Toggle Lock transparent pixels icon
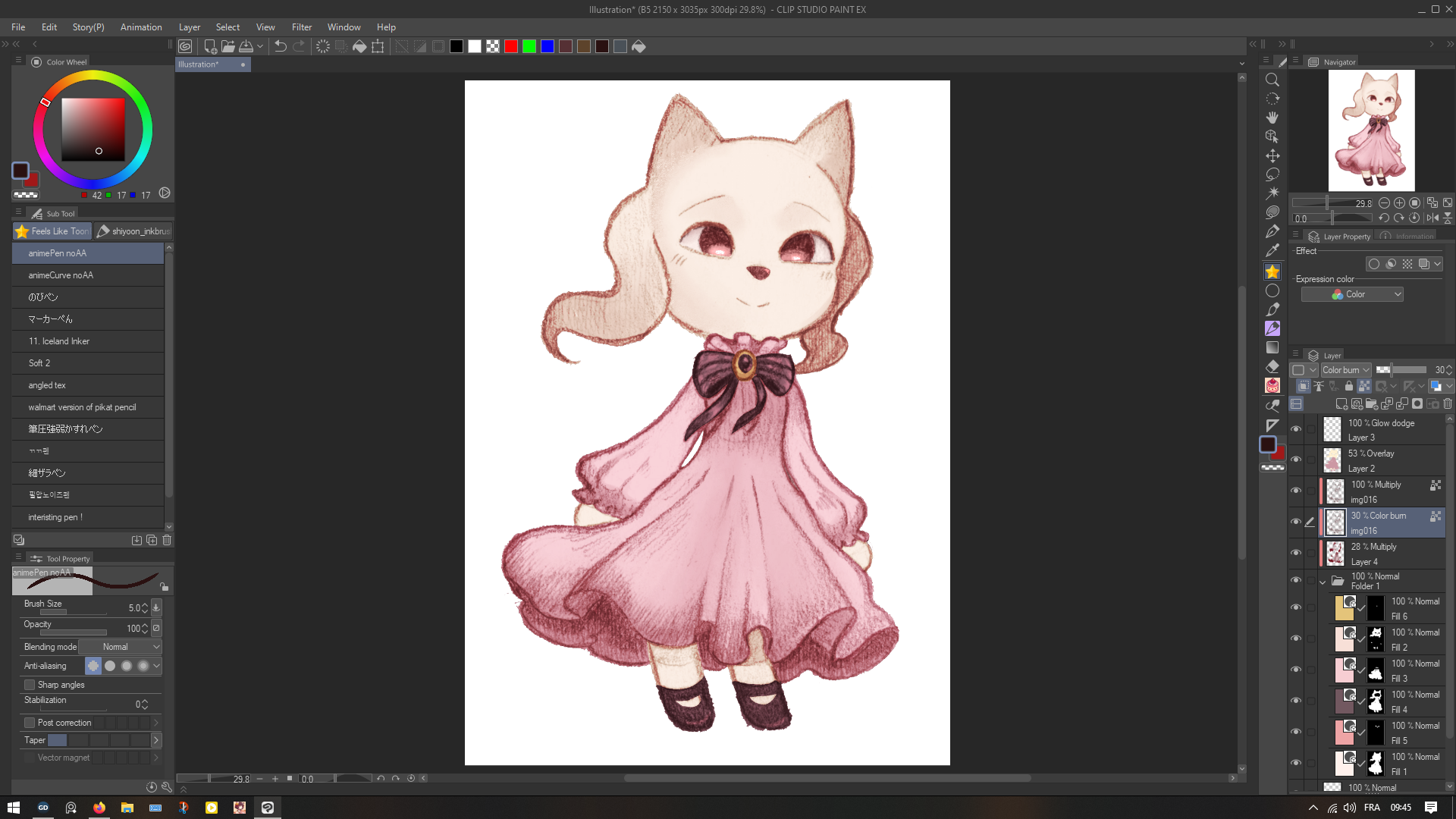The image size is (1456, 819). pos(1364,386)
